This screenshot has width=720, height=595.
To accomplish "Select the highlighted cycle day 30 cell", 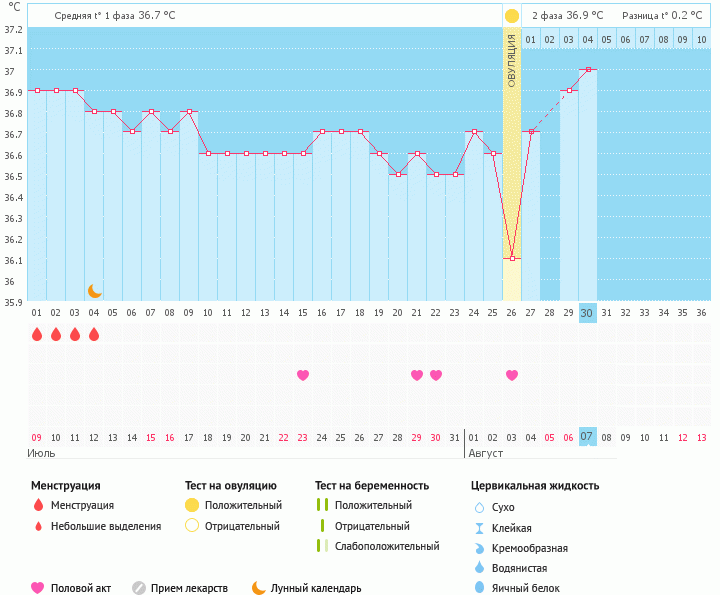I will point(588,313).
